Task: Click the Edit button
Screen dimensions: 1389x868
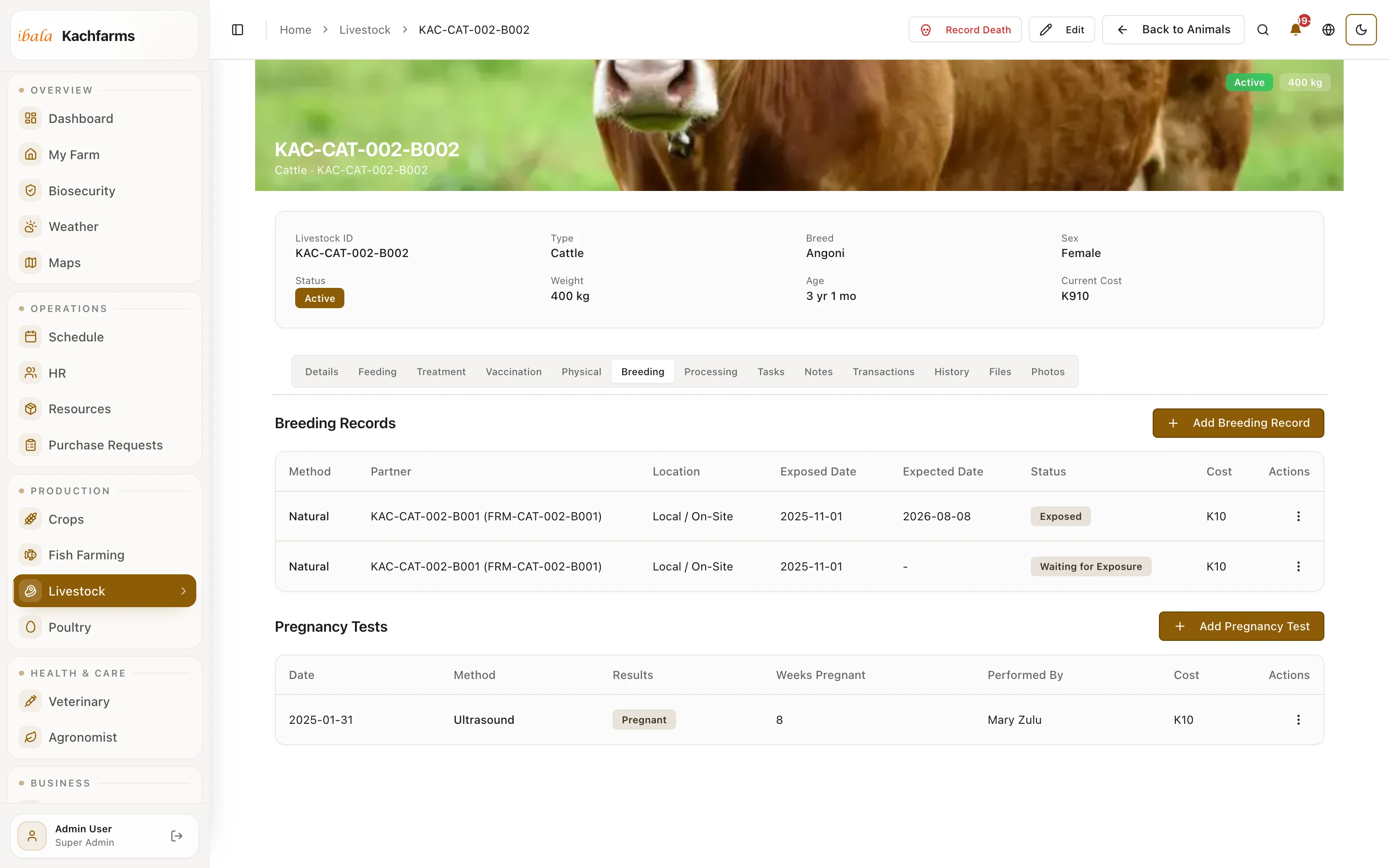Action: tap(1061, 30)
